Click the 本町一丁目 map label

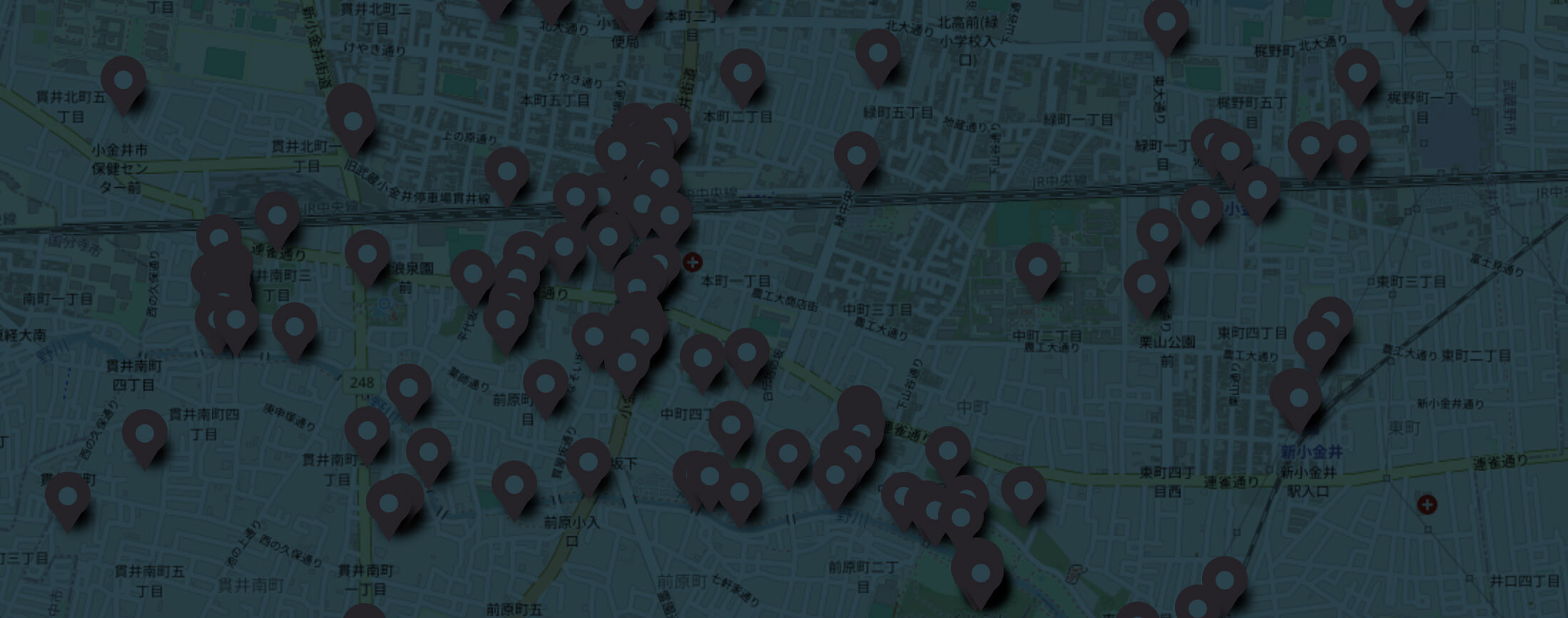pos(737,281)
